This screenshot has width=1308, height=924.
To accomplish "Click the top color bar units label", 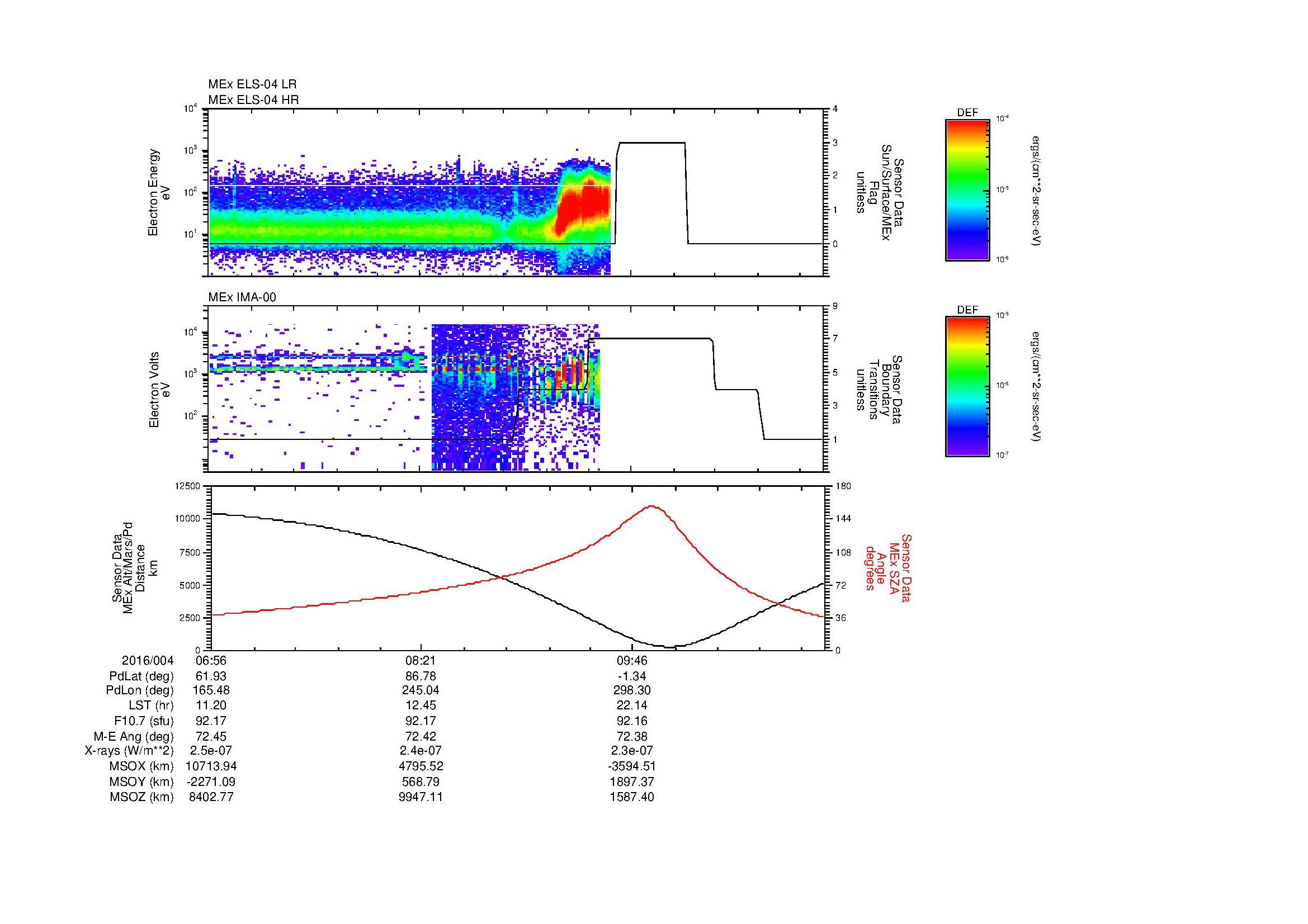I will click(x=1037, y=190).
